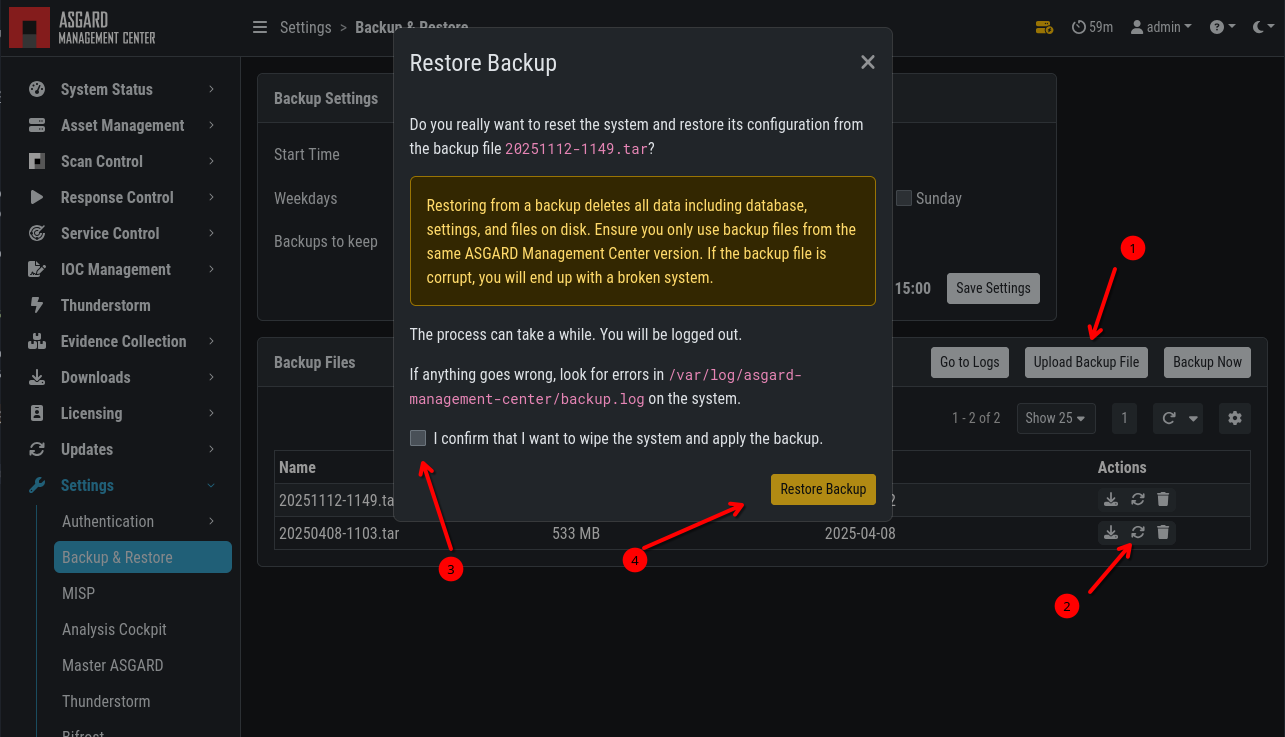1285x737 pixels.
Task: Open the Show 25 page size dropdown
Action: pyautogui.click(x=1056, y=418)
